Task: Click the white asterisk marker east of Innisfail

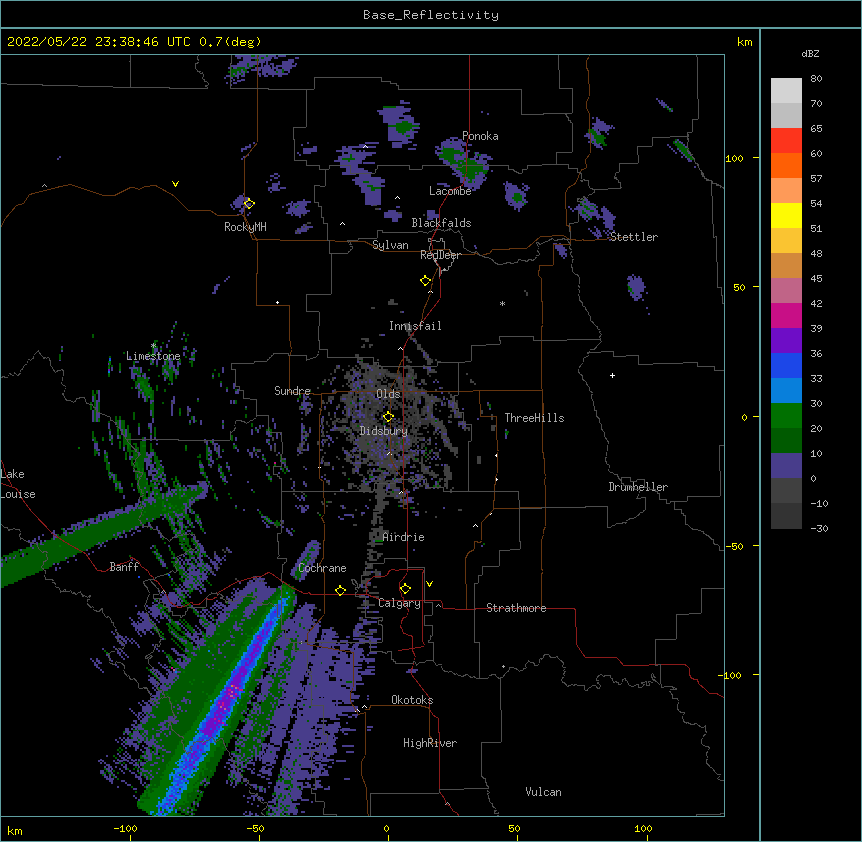Action: click(502, 303)
